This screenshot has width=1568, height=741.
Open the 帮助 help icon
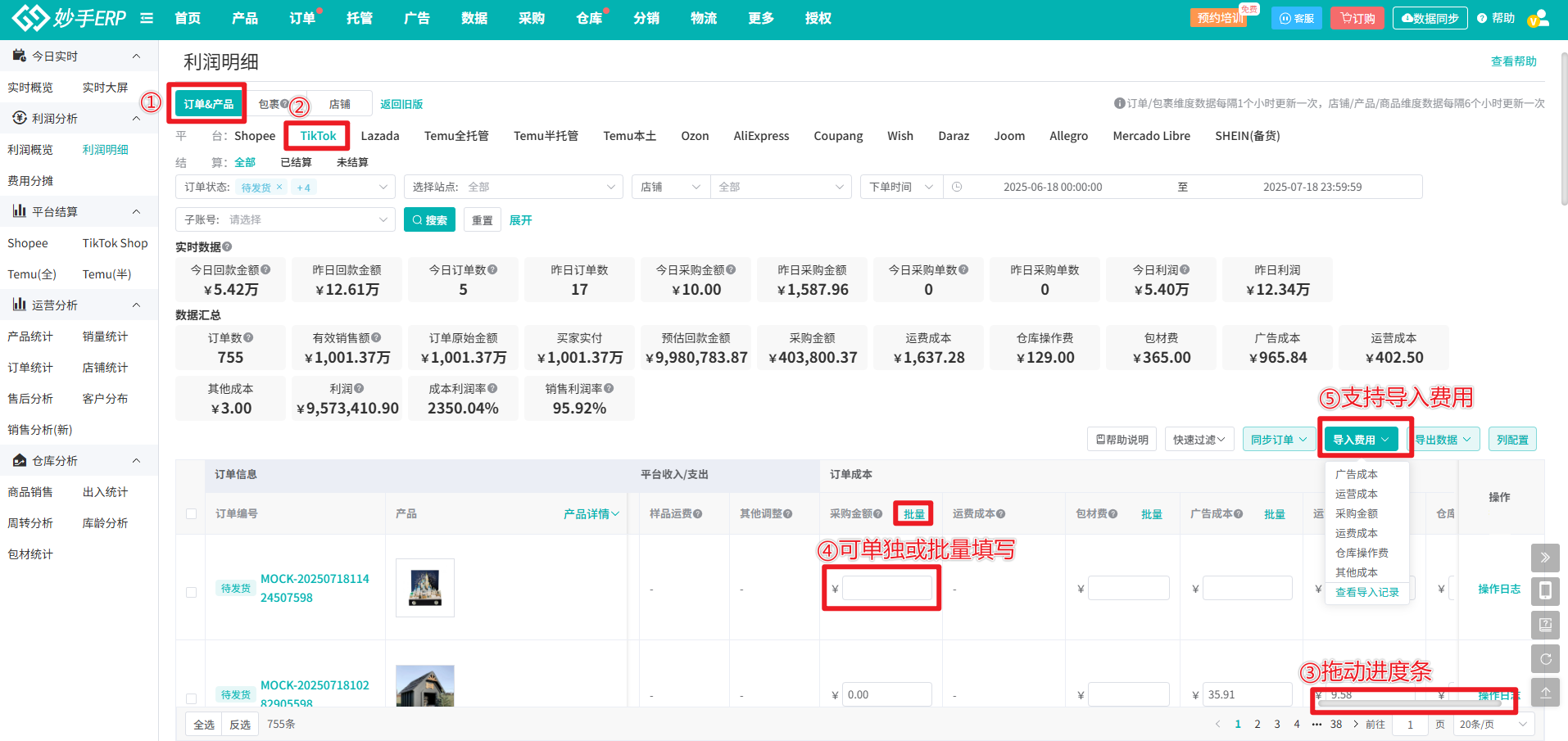coord(1496,18)
